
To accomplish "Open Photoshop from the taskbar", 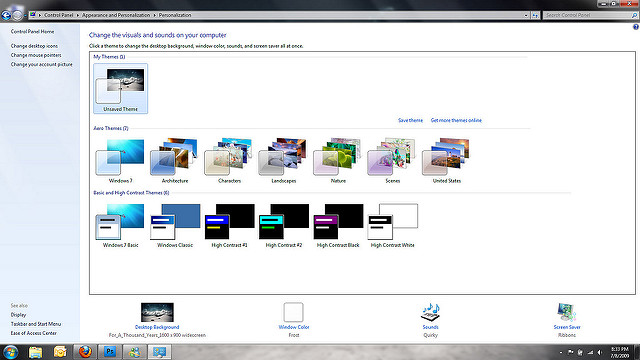I will (x=110, y=351).
